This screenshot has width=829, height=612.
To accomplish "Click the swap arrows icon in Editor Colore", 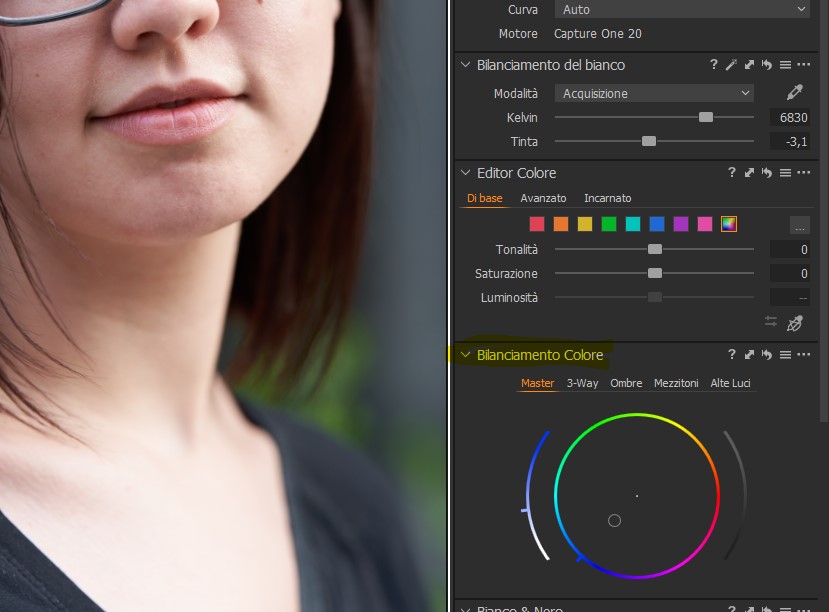I will [x=771, y=321].
